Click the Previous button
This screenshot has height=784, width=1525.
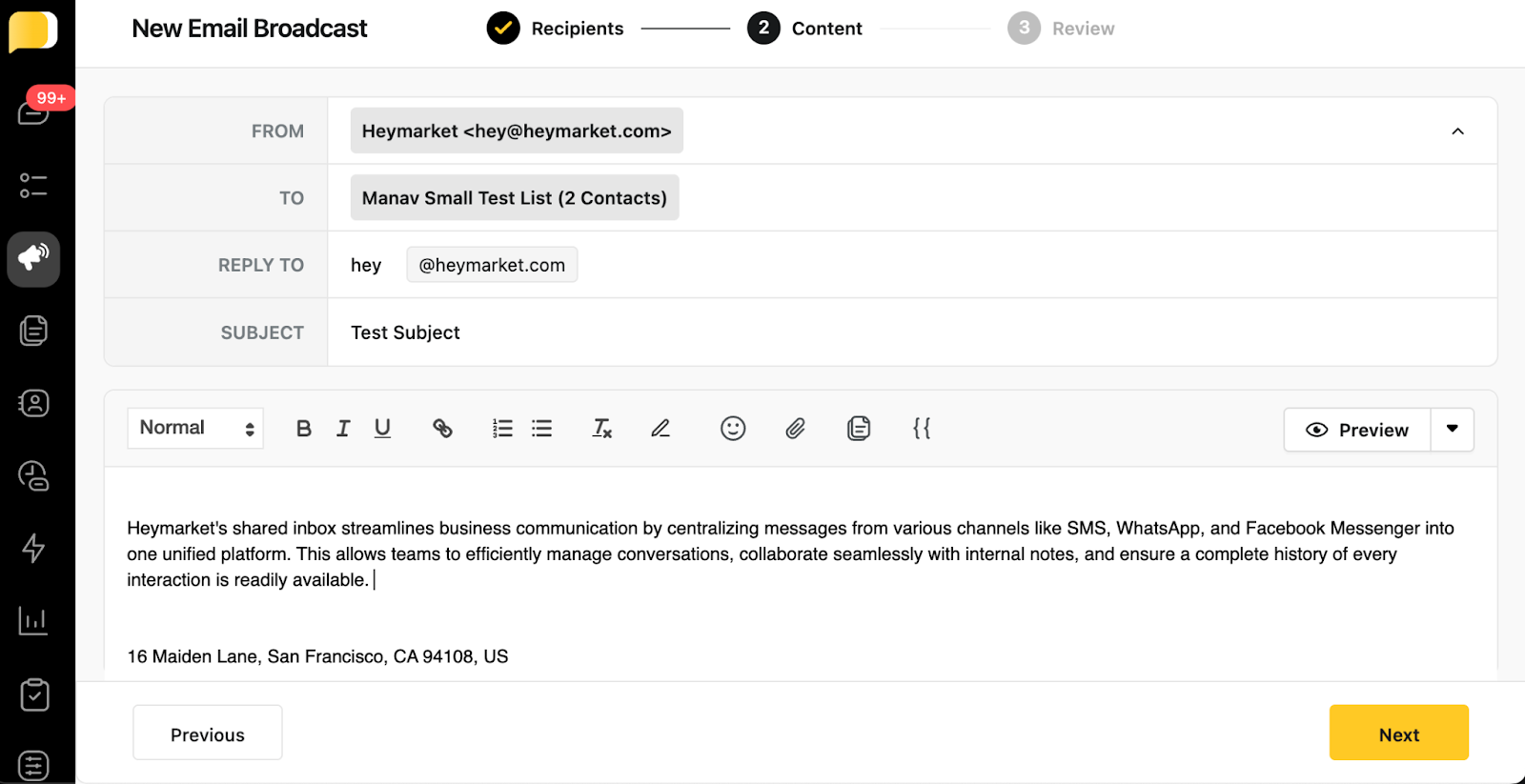pos(208,734)
